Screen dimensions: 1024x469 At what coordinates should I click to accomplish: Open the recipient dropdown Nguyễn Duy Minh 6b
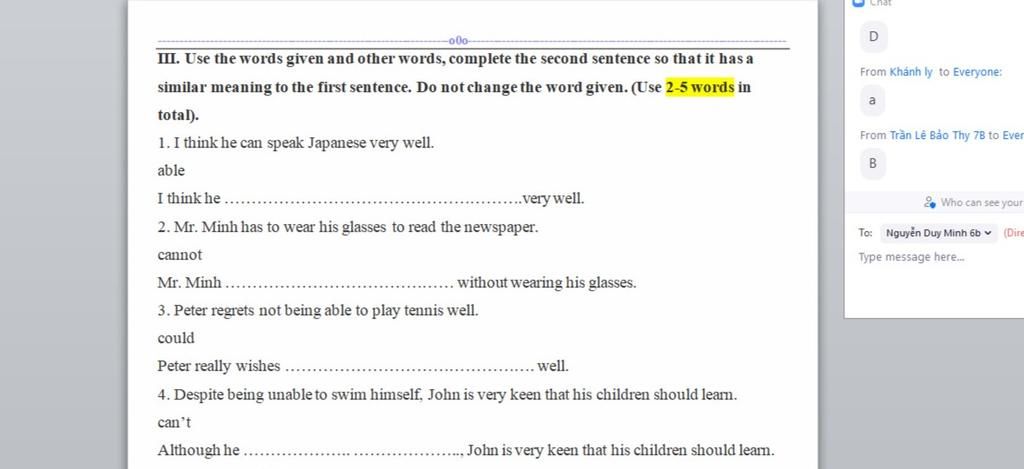pos(939,233)
